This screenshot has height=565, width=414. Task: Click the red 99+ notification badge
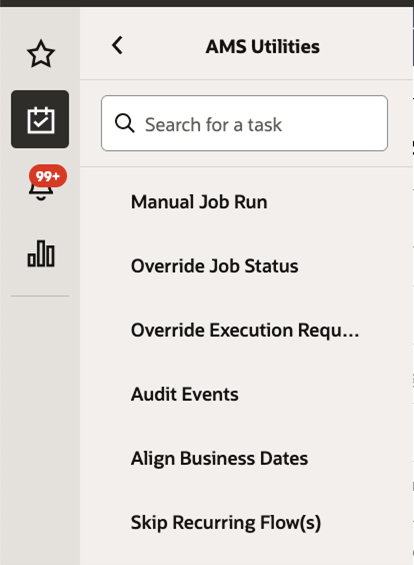pyautogui.click(x=48, y=176)
